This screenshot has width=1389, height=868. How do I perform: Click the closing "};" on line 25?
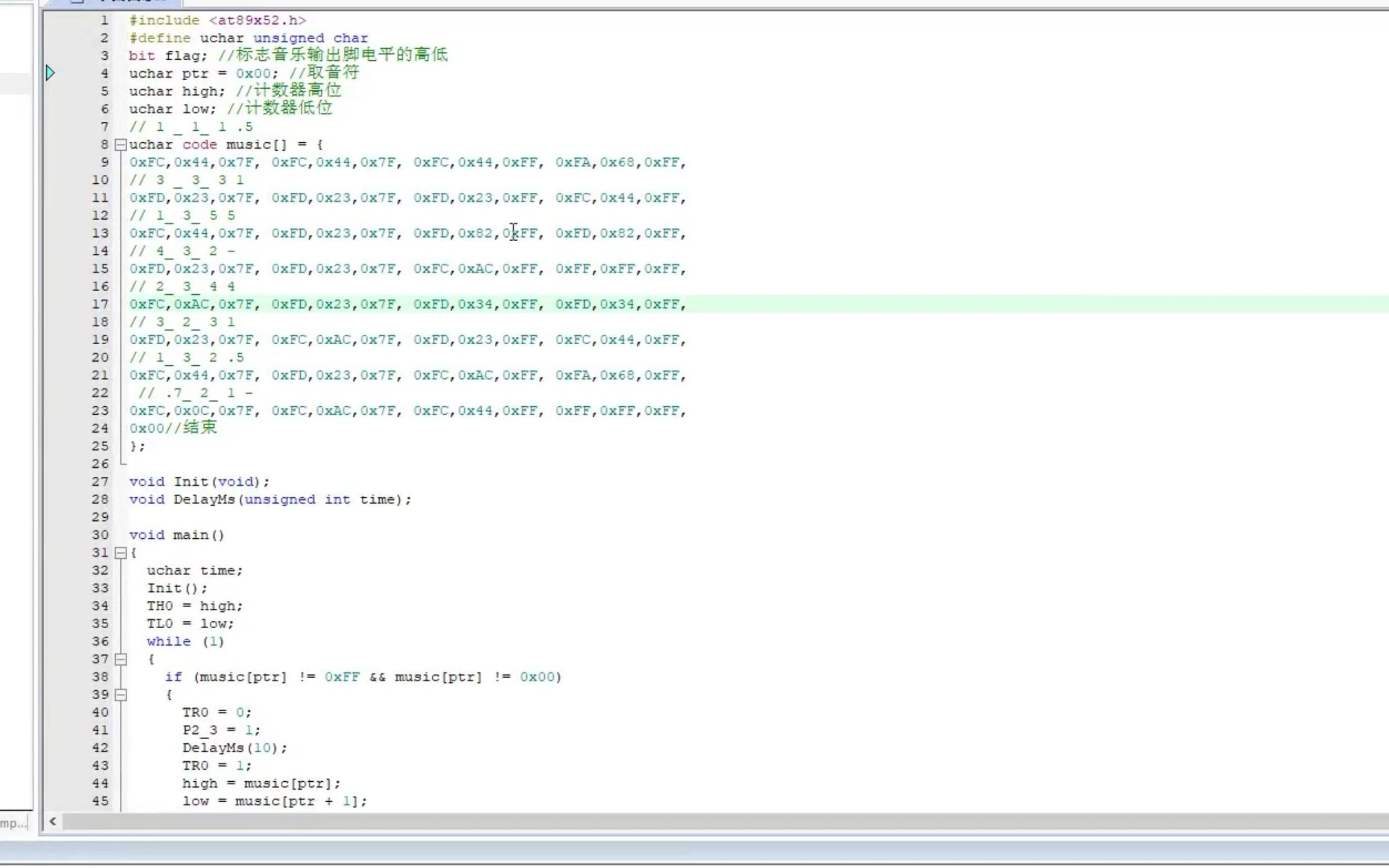point(137,447)
